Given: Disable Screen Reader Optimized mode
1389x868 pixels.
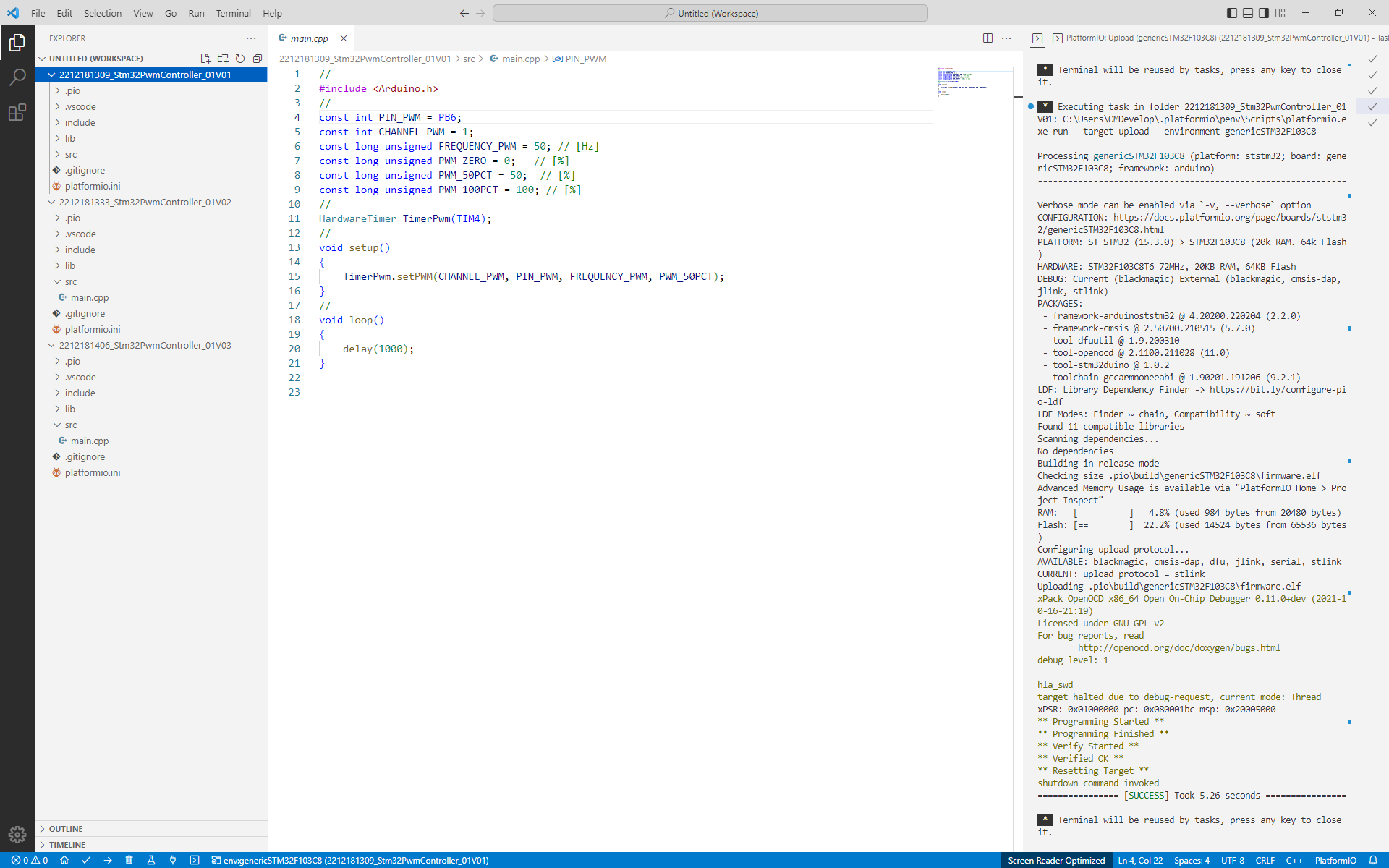Looking at the screenshot, I should coord(1056,860).
